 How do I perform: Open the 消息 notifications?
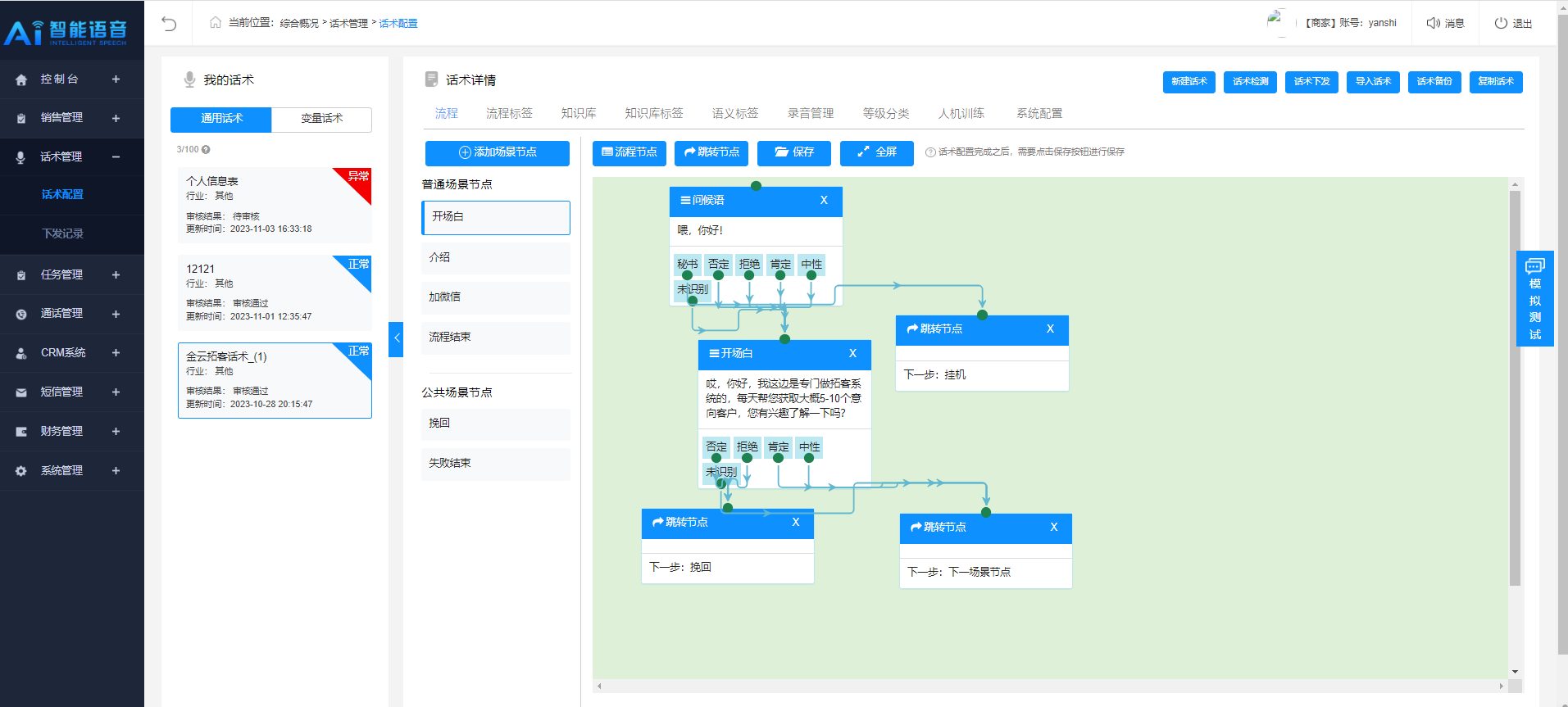(x=1445, y=23)
